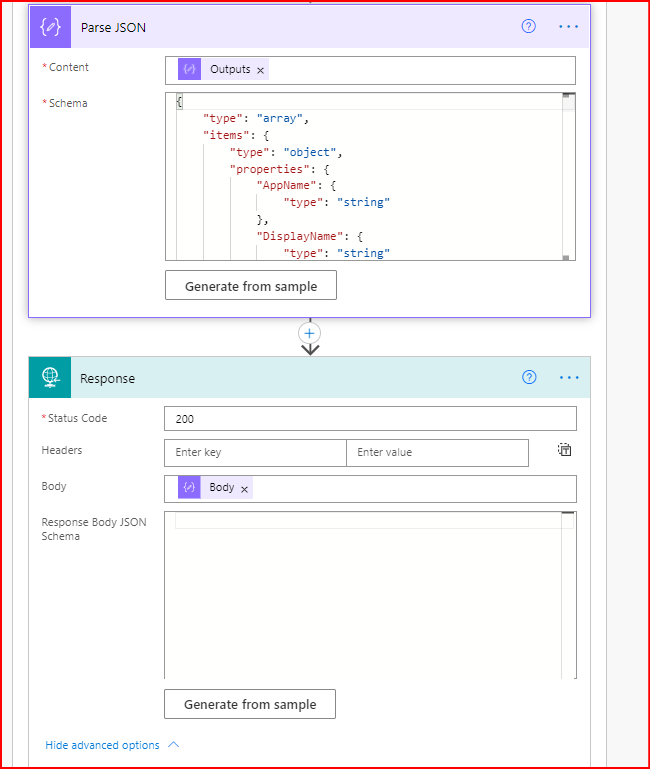Insert a new step with plus icon
650x769 pixels.
[310, 333]
